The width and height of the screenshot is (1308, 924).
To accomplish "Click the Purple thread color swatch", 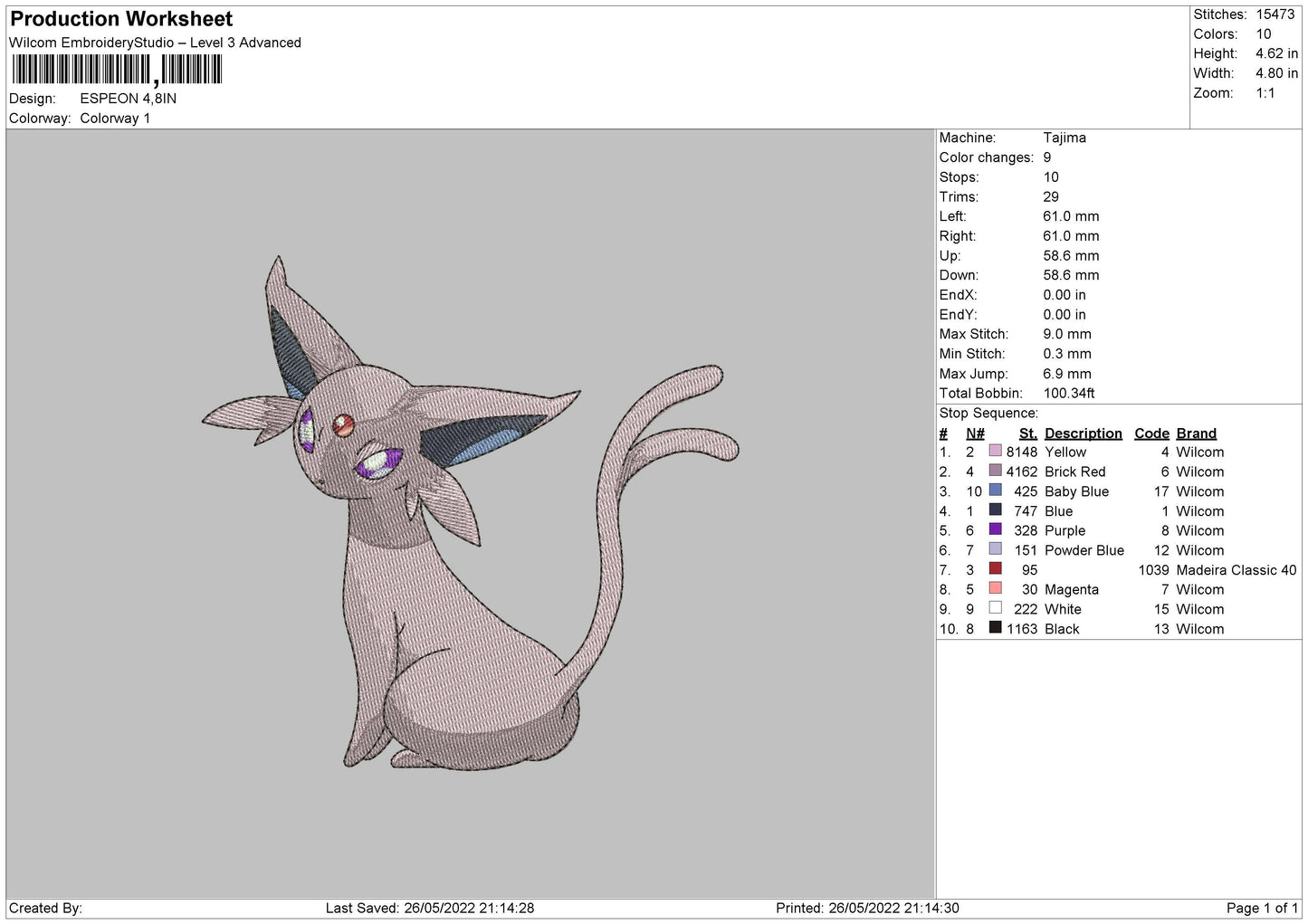I will [x=996, y=529].
